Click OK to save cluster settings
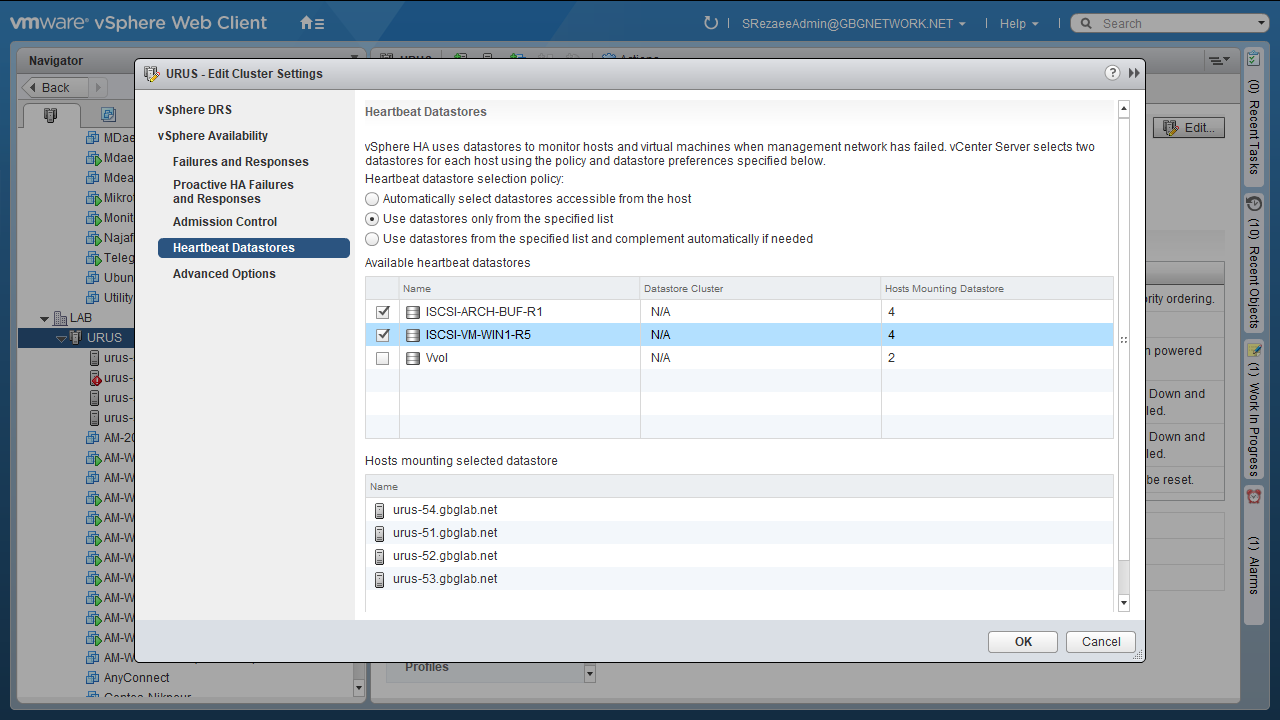 [1022, 642]
